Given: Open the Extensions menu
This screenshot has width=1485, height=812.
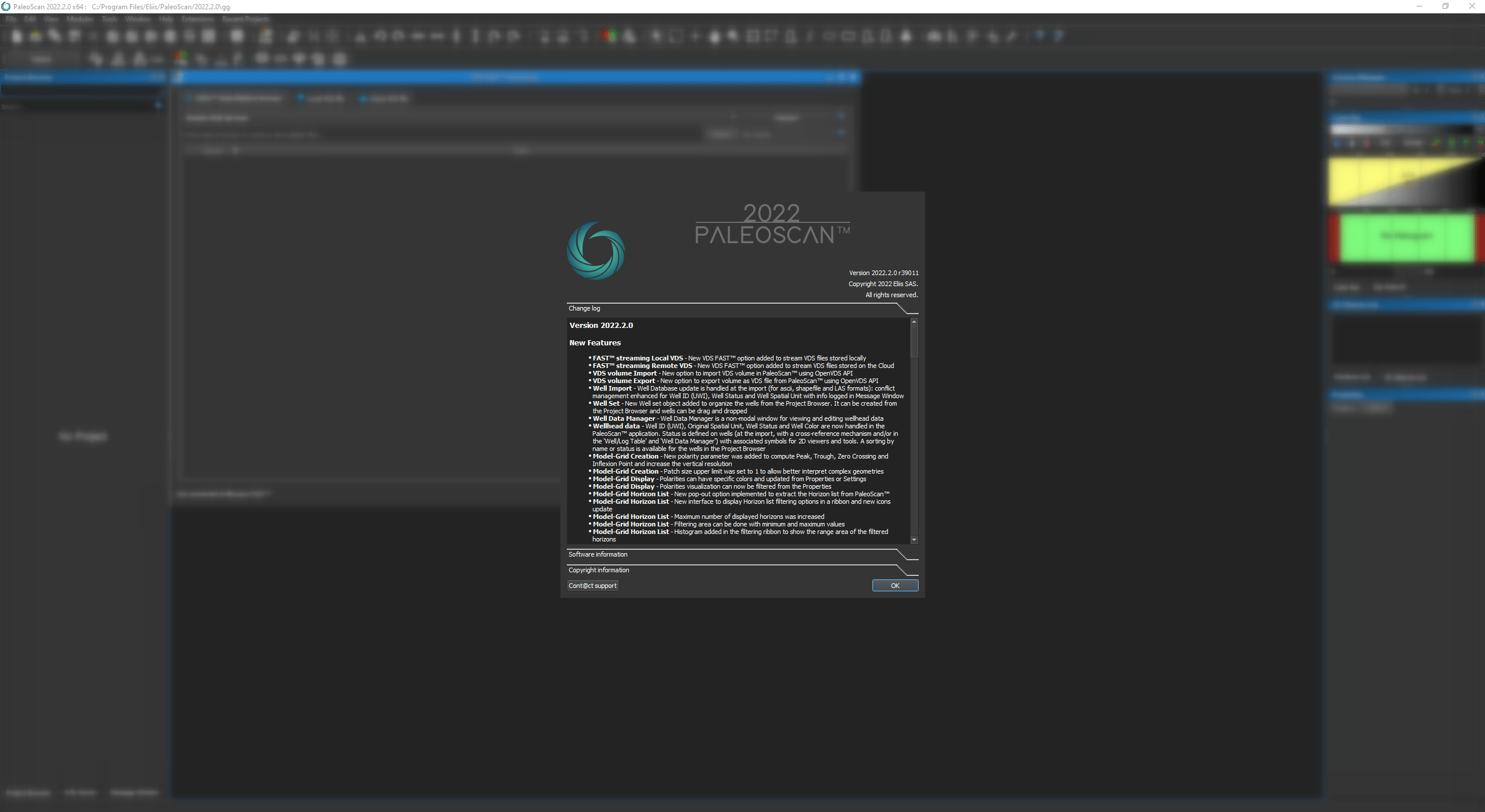Looking at the screenshot, I should (x=197, y=19).
